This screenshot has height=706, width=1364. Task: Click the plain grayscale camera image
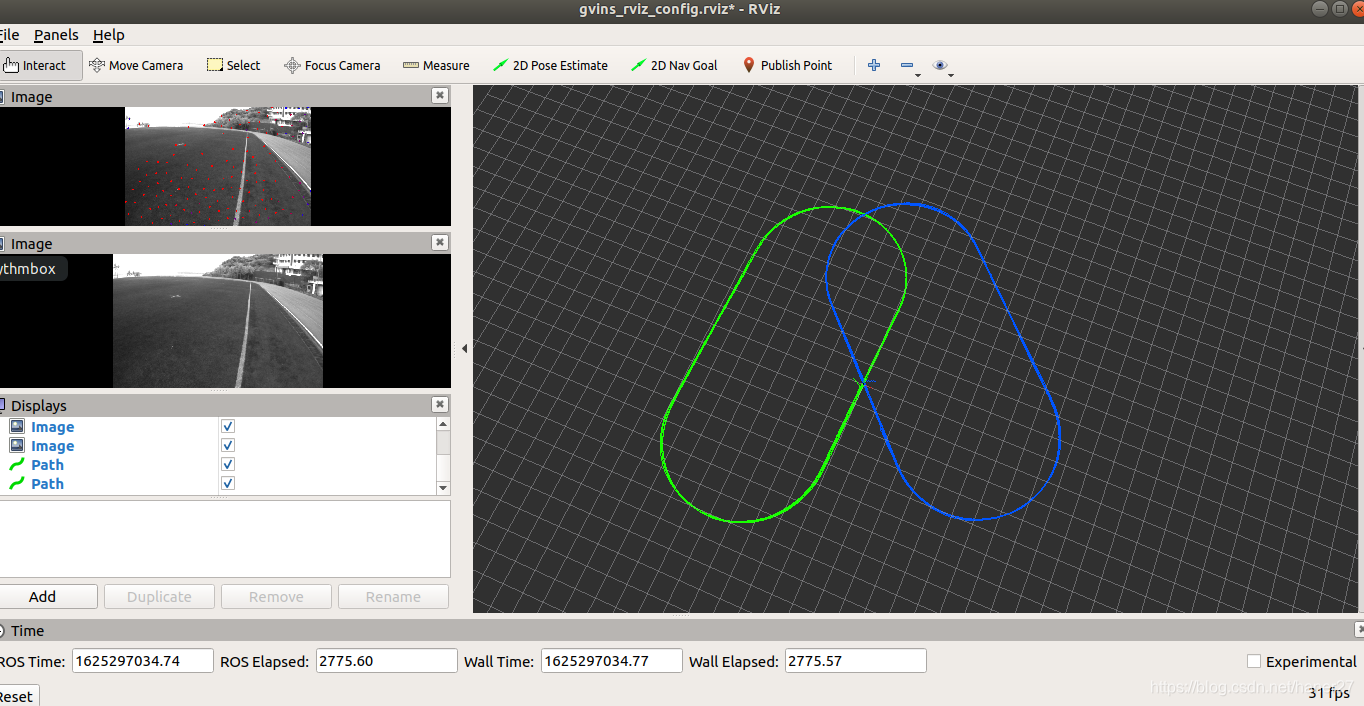[218, 321]
